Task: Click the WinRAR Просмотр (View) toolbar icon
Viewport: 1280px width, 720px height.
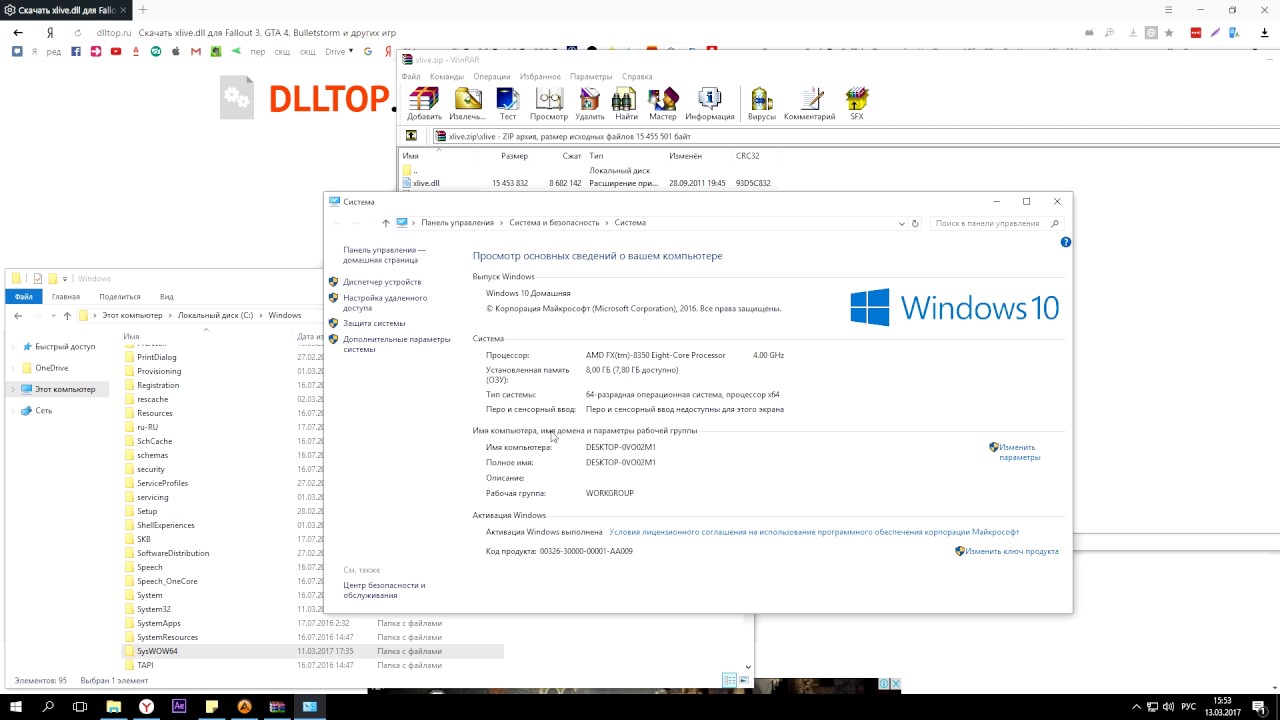Action: 549,104
